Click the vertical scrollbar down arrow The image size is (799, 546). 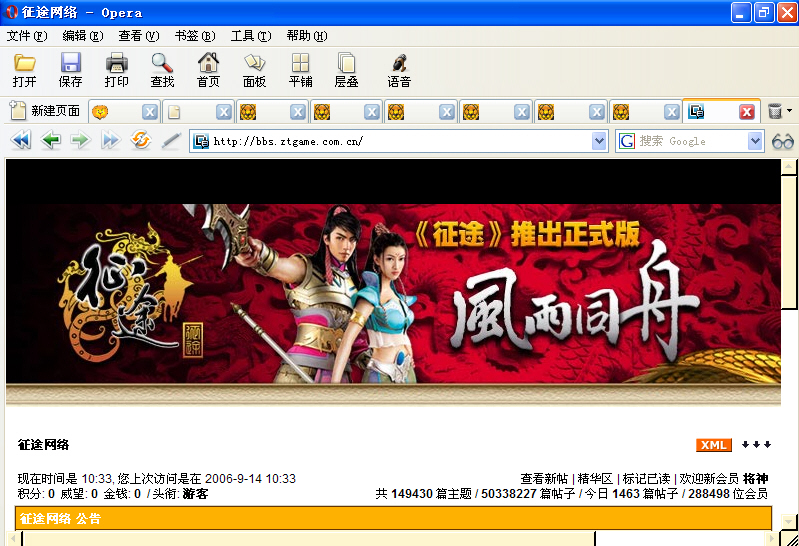[789, 522]
